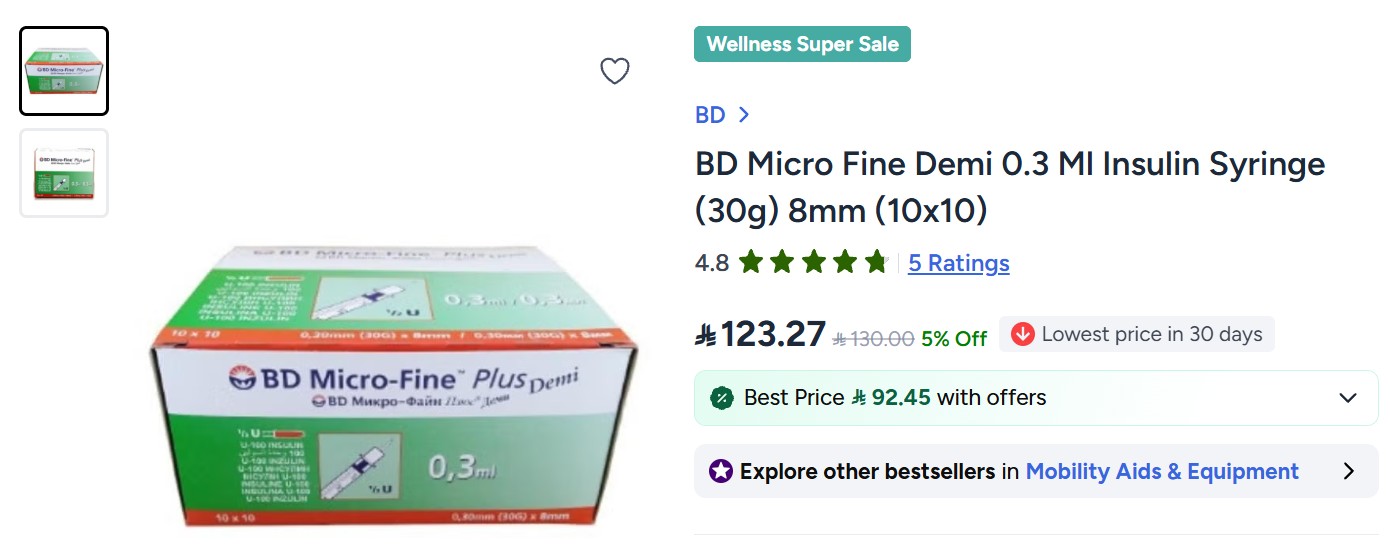
Task: Click the Explore other bestsellers text
Action: click(x=867, y=471)
